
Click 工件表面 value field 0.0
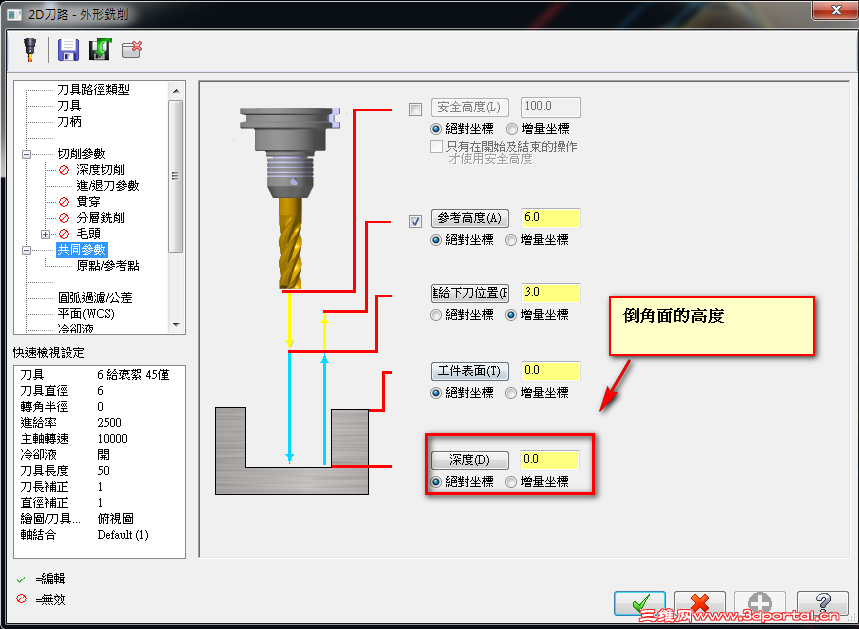pos(550,370)
